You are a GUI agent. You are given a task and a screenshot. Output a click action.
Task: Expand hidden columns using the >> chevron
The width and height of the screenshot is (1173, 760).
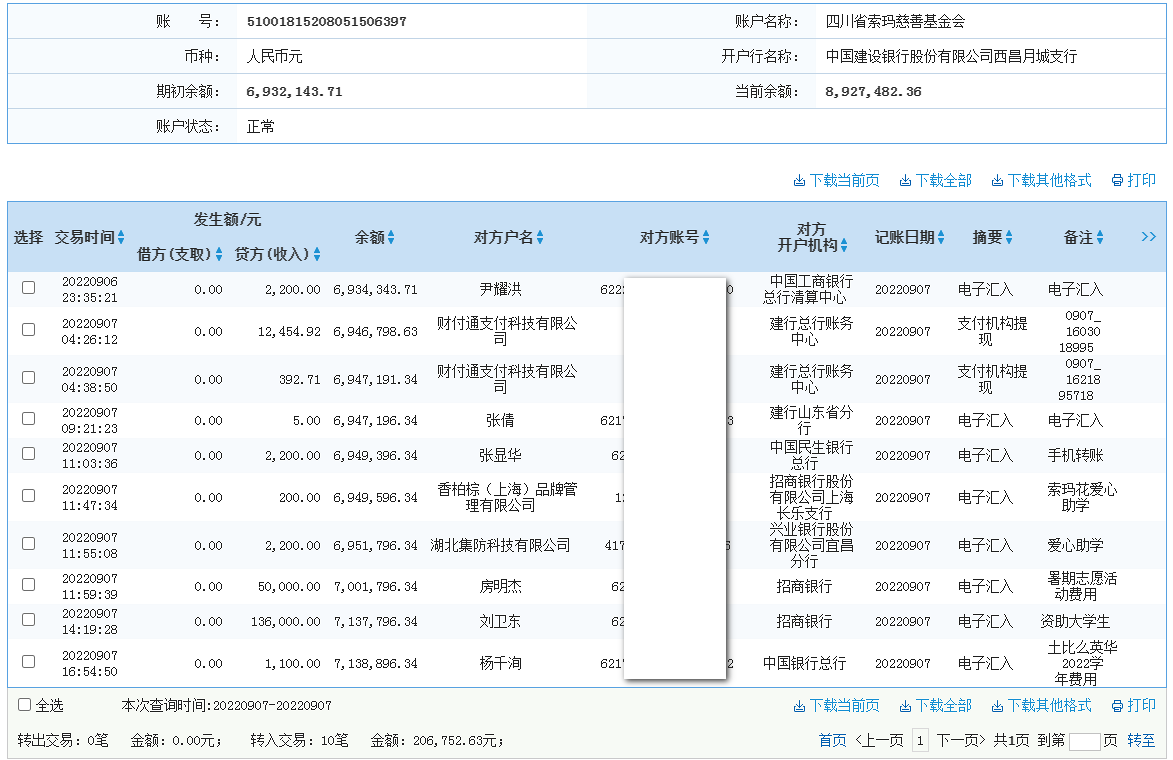[1148, 236]
